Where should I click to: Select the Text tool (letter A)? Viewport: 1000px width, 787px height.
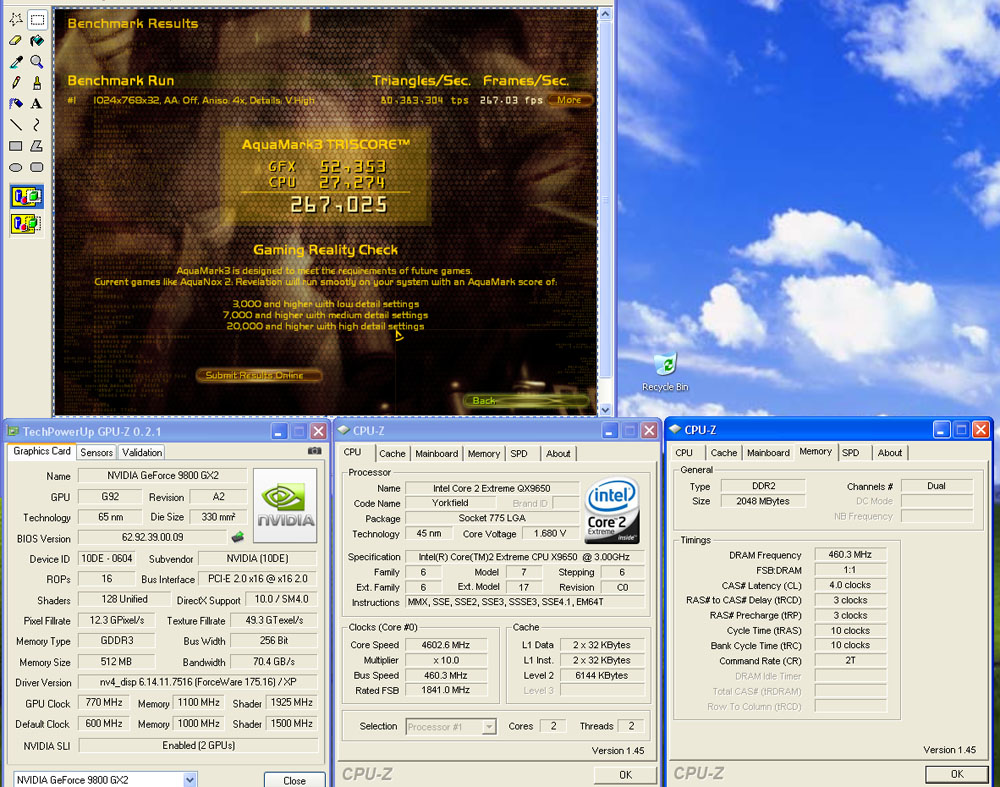37,103
